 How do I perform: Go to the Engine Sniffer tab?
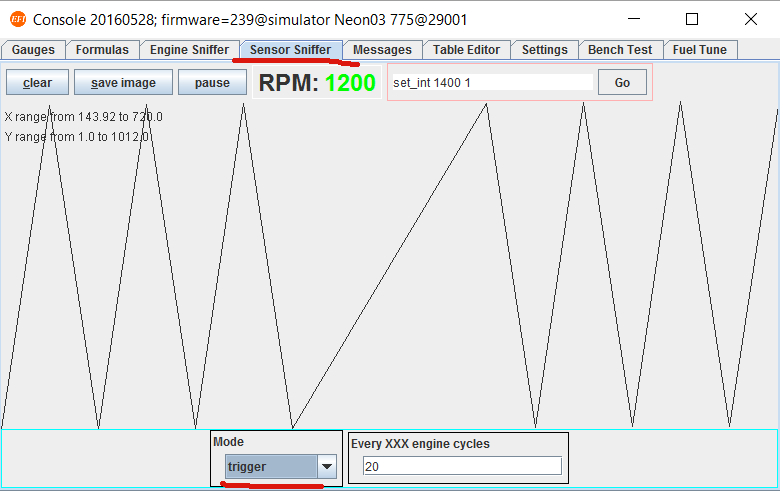tap(189, 50)
